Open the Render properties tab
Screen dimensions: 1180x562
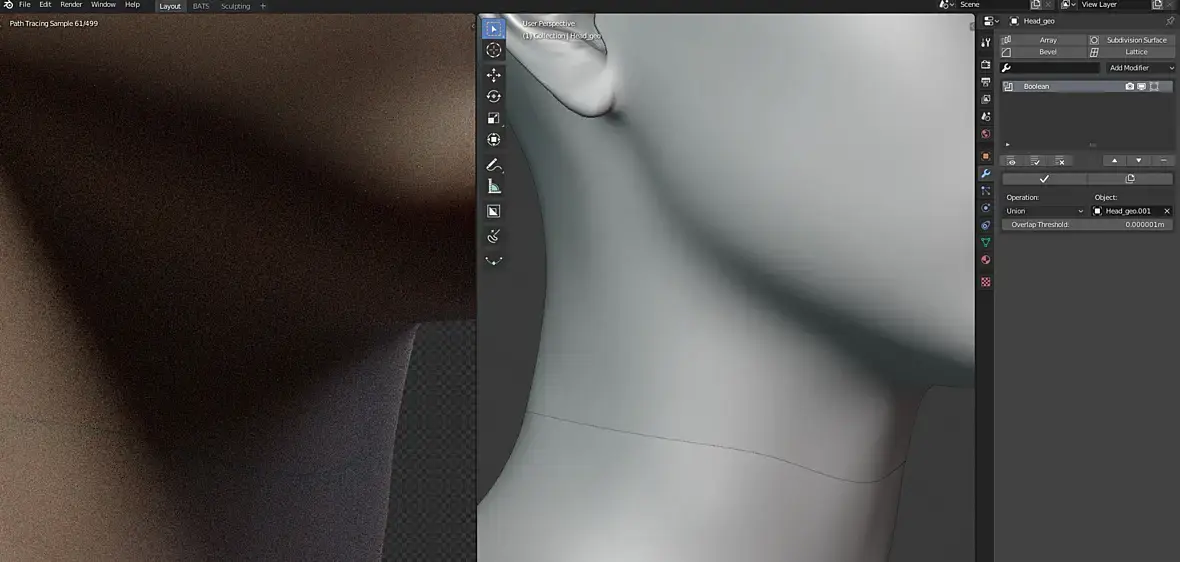[x=986, y=65]
